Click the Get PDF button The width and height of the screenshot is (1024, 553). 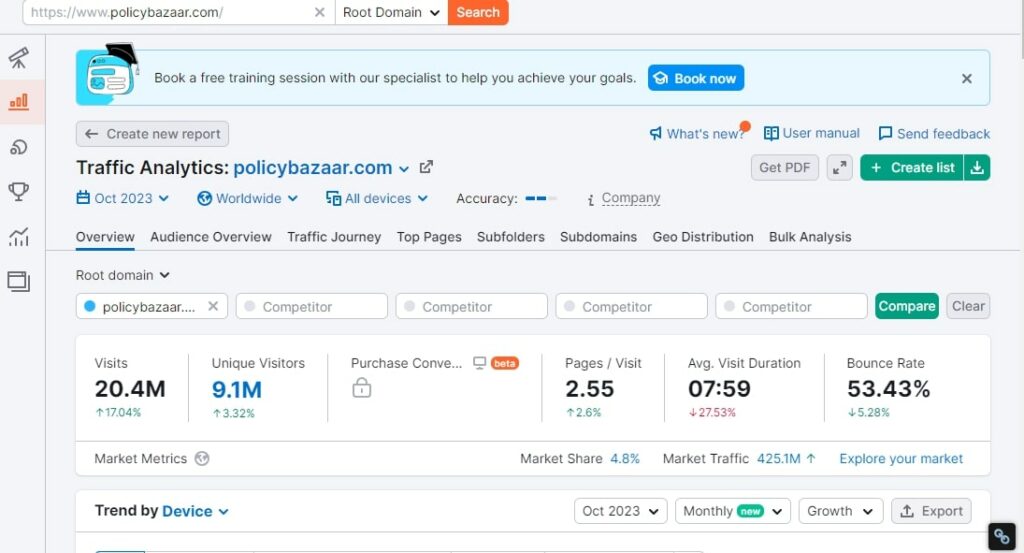784,168
